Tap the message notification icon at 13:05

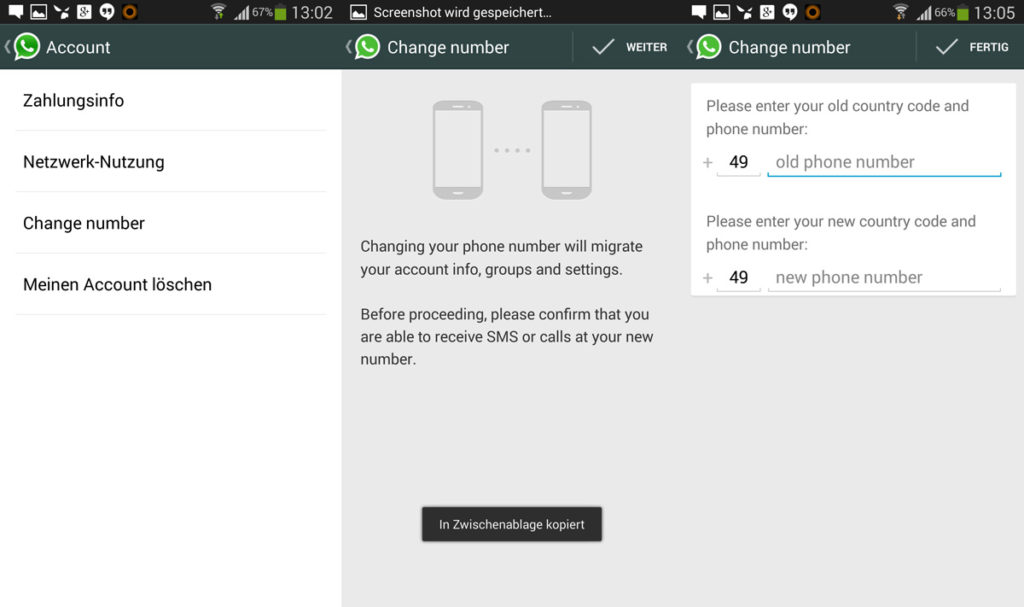coord(698,12)
